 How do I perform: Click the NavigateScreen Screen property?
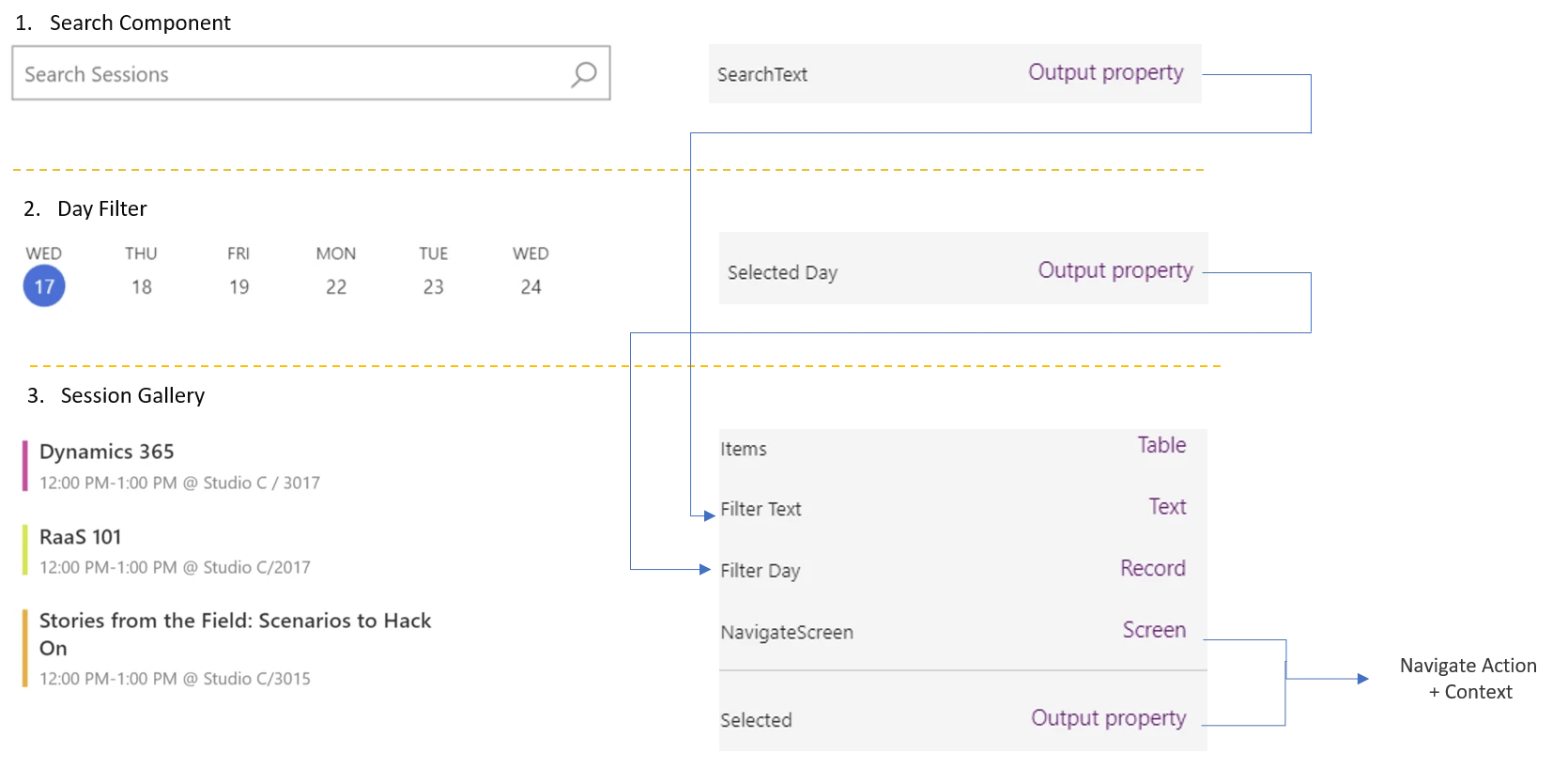coord(1154,630)
